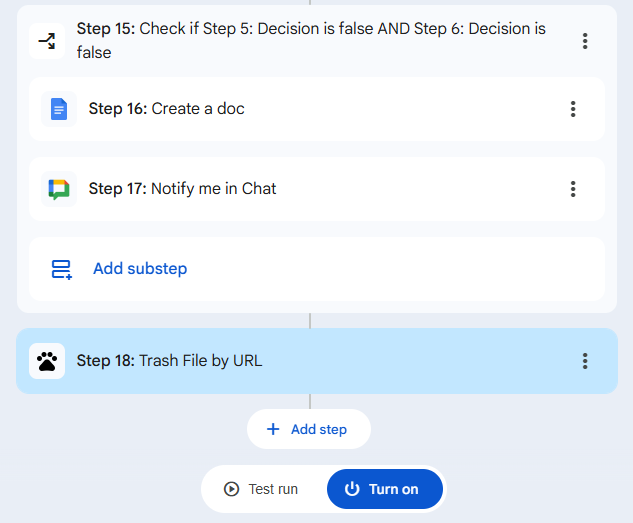This screenshot has width=633, height=523.
Task: Open Step 15 more options menu
Action: (585, 41)
